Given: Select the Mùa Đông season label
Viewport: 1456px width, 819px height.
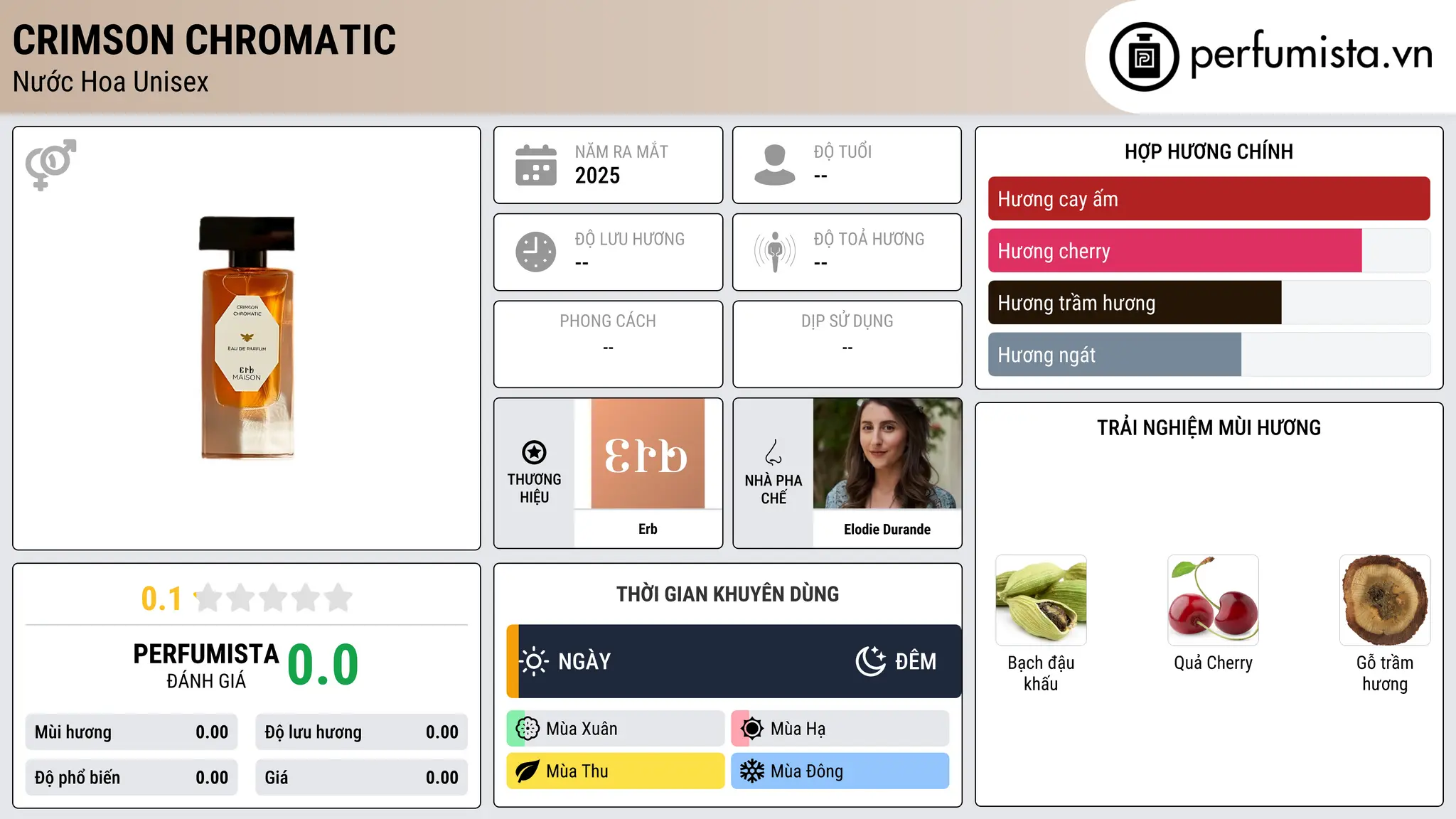Looking at the screenshot, I should coord(807,771).
